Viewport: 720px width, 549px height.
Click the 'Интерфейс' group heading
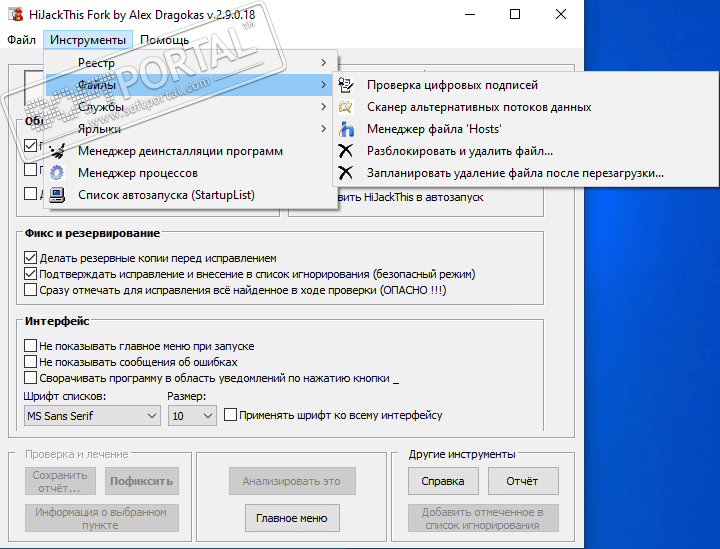[x=57, y=321]
